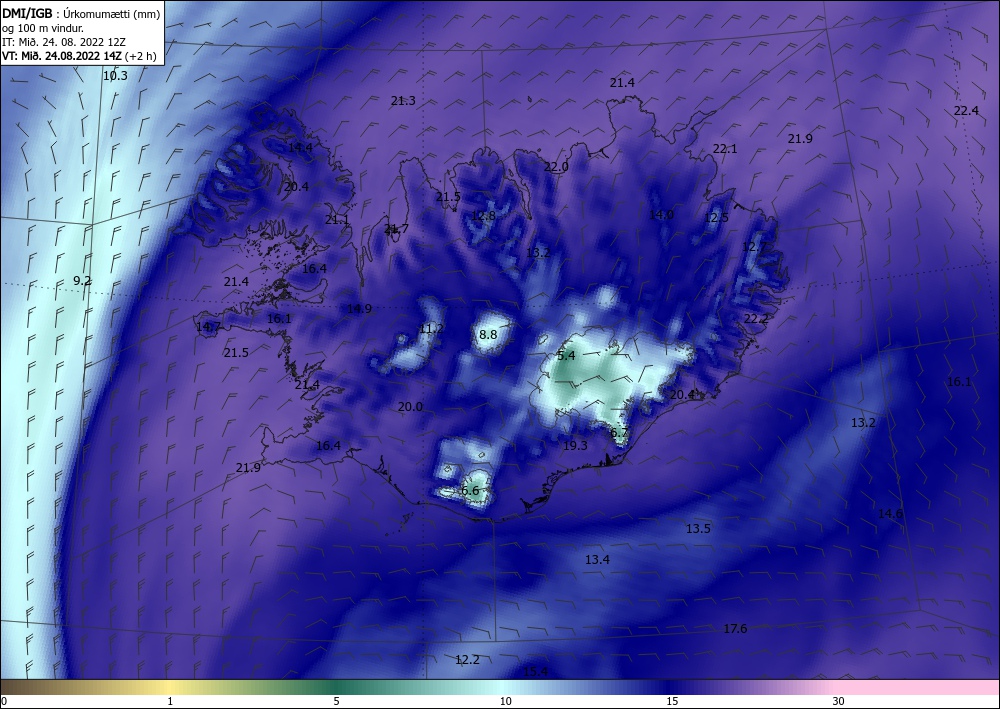Click the map value '21.7'
Image resolution: width=1000 pixels, height=709 pixels.
pyautogui.click(x=396, y=229)
